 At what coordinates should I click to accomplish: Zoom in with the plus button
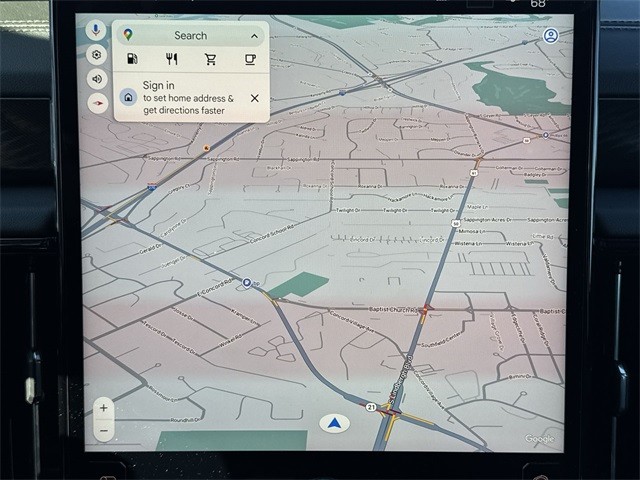[103, 409]
